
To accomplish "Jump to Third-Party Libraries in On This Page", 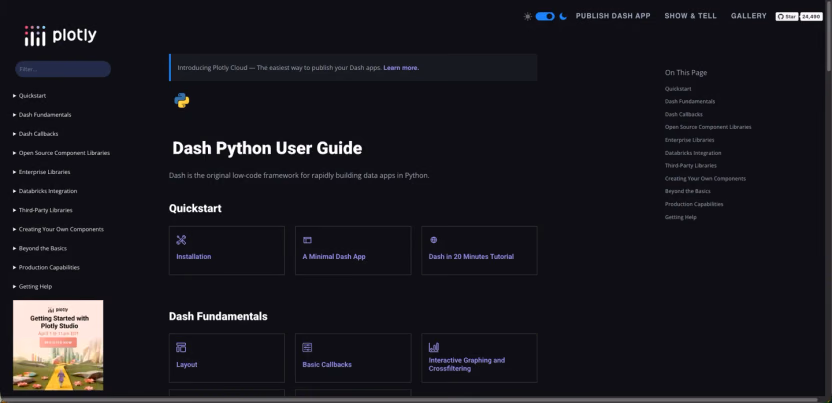I will click(690, 166).
